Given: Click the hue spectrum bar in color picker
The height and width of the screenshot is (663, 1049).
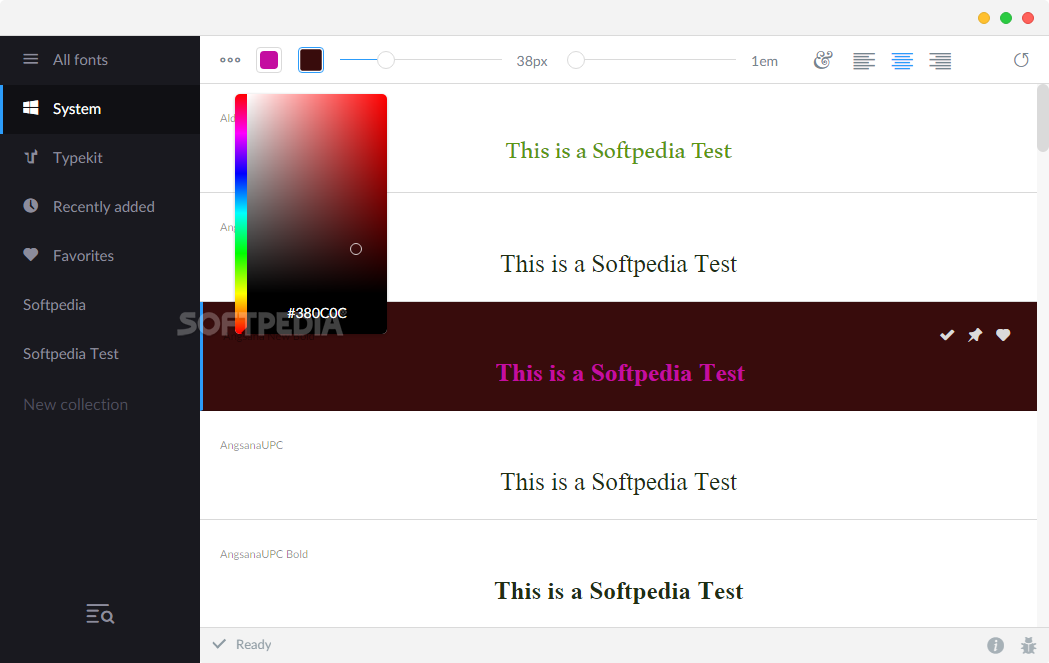Looking at the screenshot, I should (x=241, y=214).
